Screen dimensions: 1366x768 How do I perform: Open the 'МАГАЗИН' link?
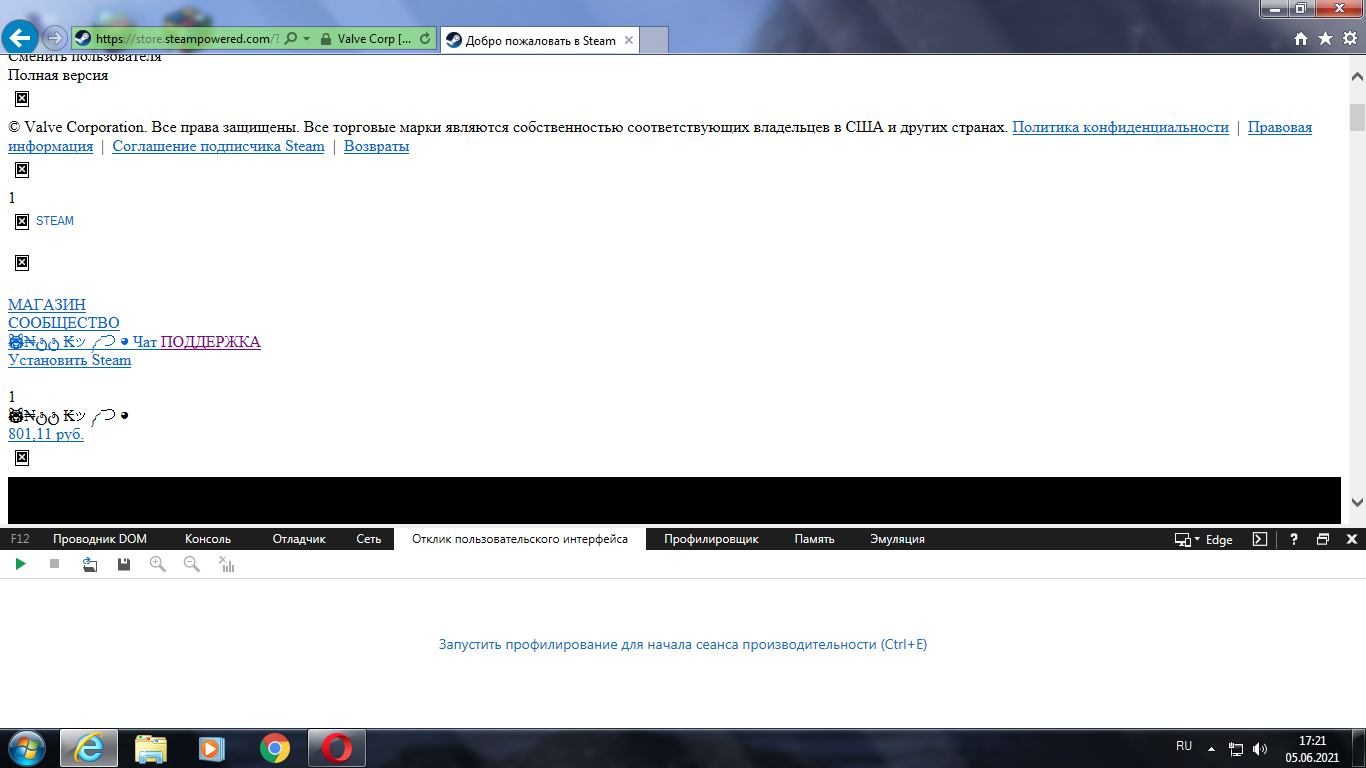click(x=47, y=305)
